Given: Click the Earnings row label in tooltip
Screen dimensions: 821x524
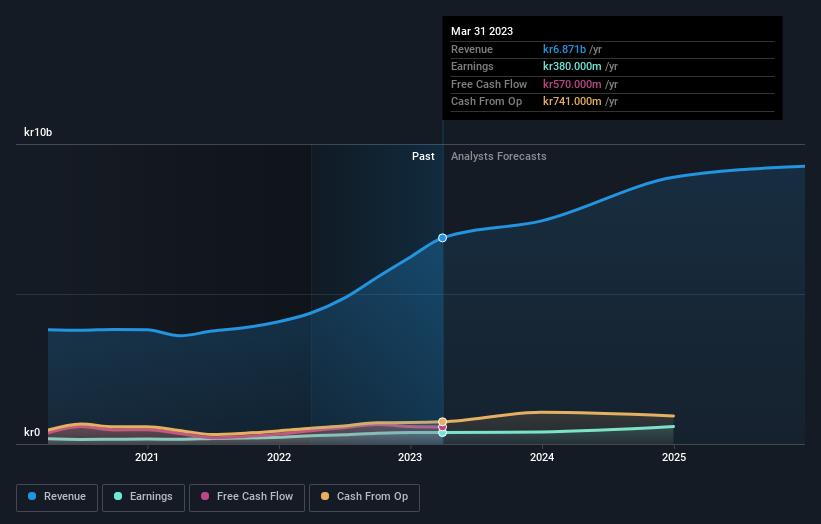Looking at the screenshot, I should [472, 66].
